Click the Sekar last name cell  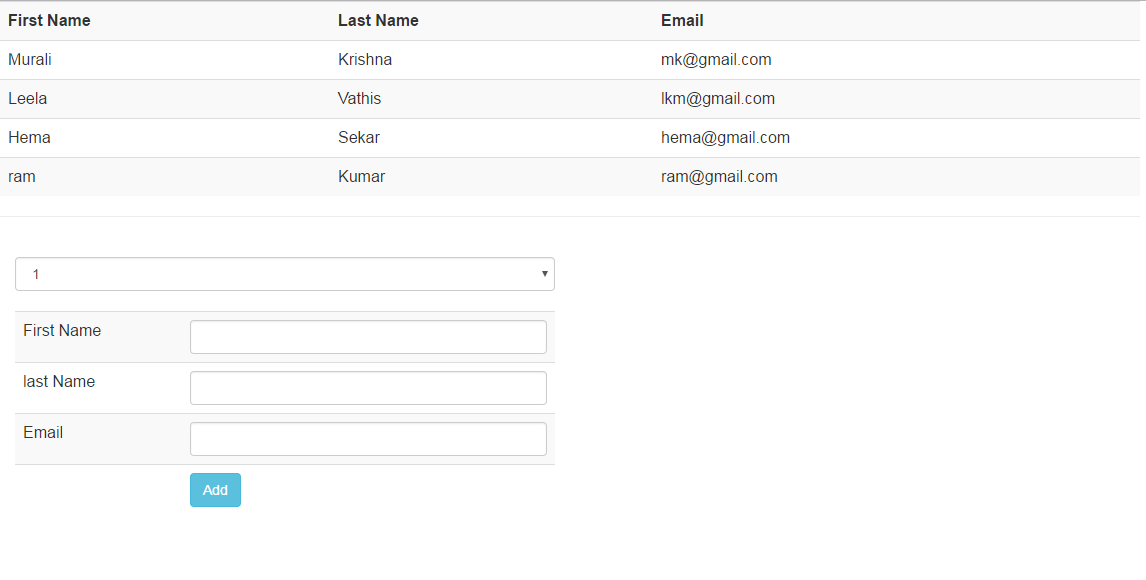click(359, 138)
